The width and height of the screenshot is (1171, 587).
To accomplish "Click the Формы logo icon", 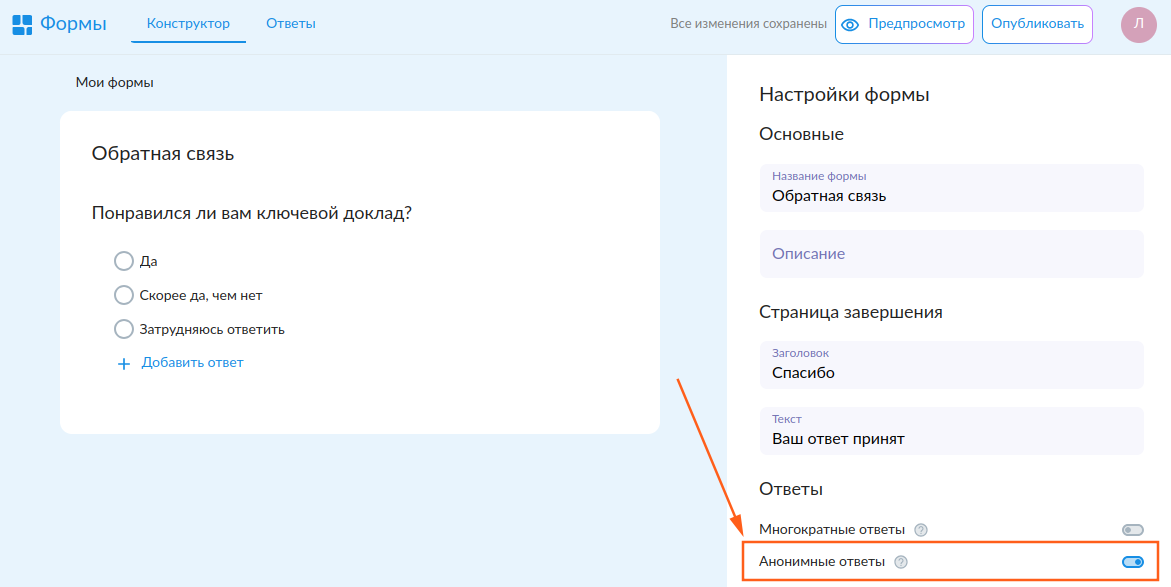I will [x=22, y=25].
